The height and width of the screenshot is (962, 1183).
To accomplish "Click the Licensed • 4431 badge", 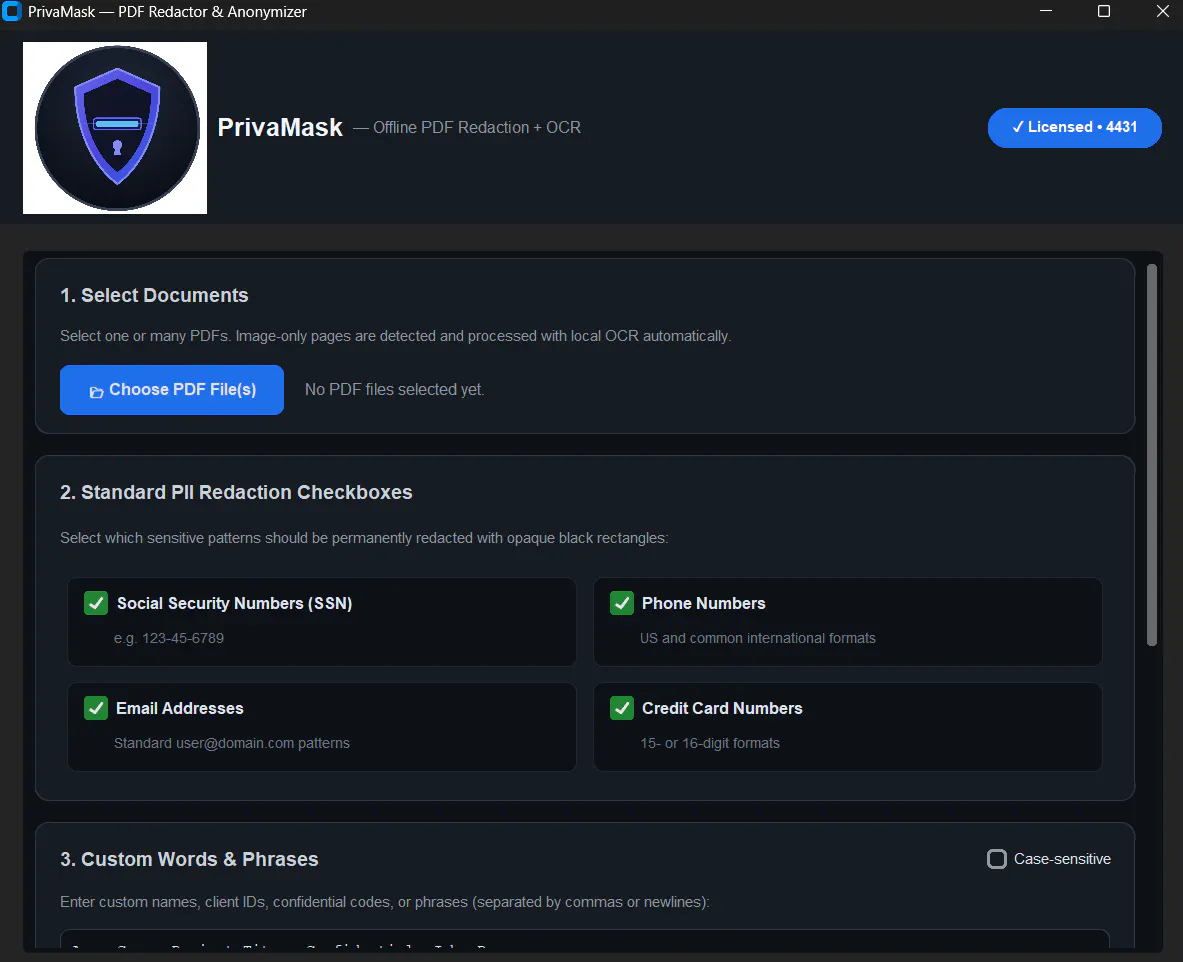I will [1074, 128].
